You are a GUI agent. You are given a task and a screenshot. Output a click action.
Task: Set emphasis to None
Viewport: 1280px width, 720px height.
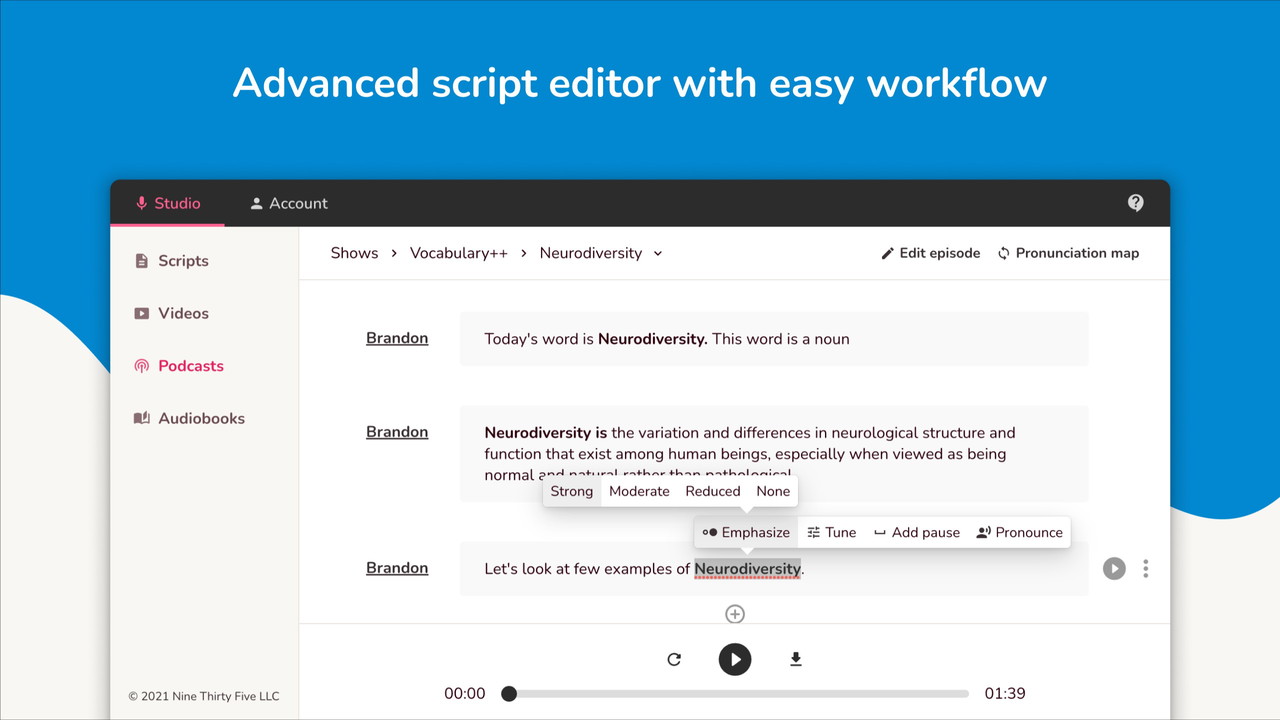tap(773, 491)
